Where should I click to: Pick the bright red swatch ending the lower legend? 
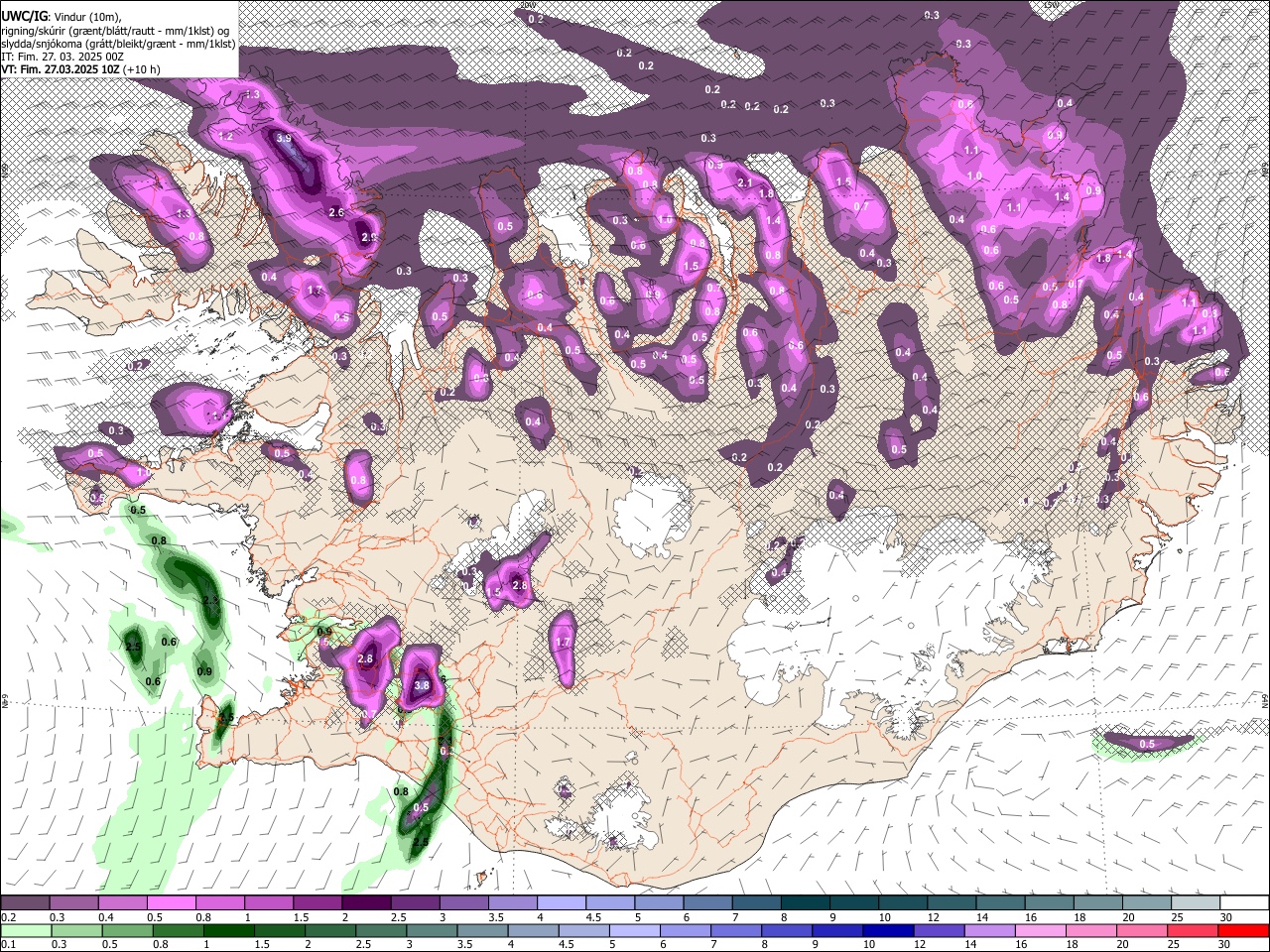click(x=1243, y=931)
